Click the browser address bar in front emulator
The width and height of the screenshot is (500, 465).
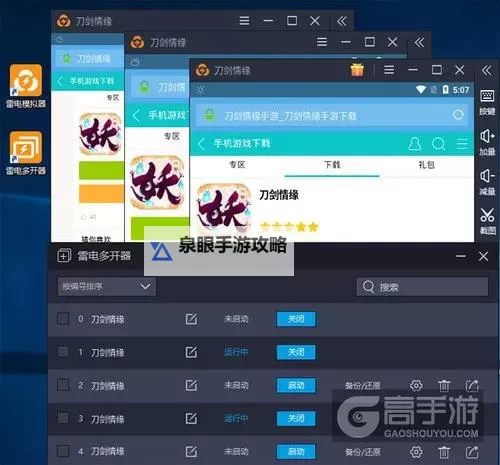point(332,115)
